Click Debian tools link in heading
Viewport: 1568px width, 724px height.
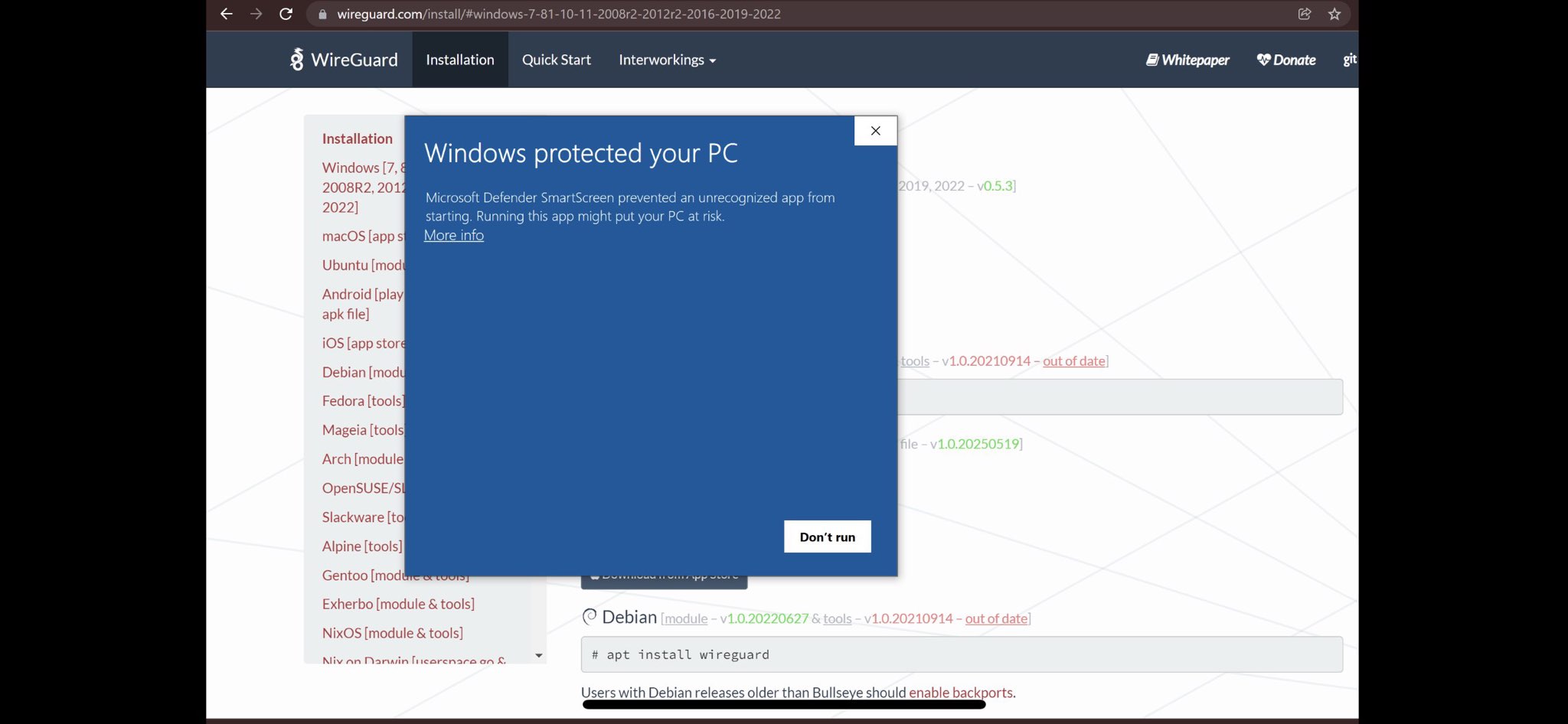point(837,618)
